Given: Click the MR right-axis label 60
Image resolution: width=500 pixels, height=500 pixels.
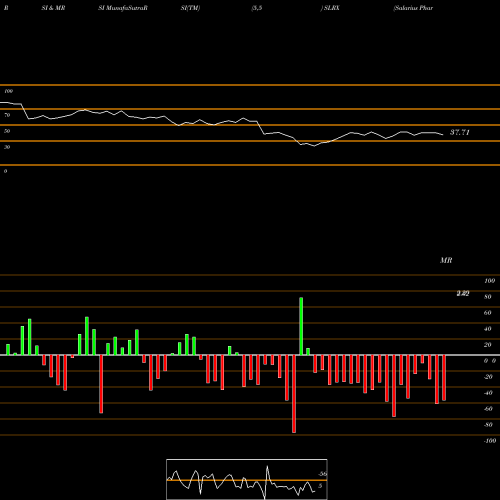Looking at the screenshot, I should coord(488,313).
